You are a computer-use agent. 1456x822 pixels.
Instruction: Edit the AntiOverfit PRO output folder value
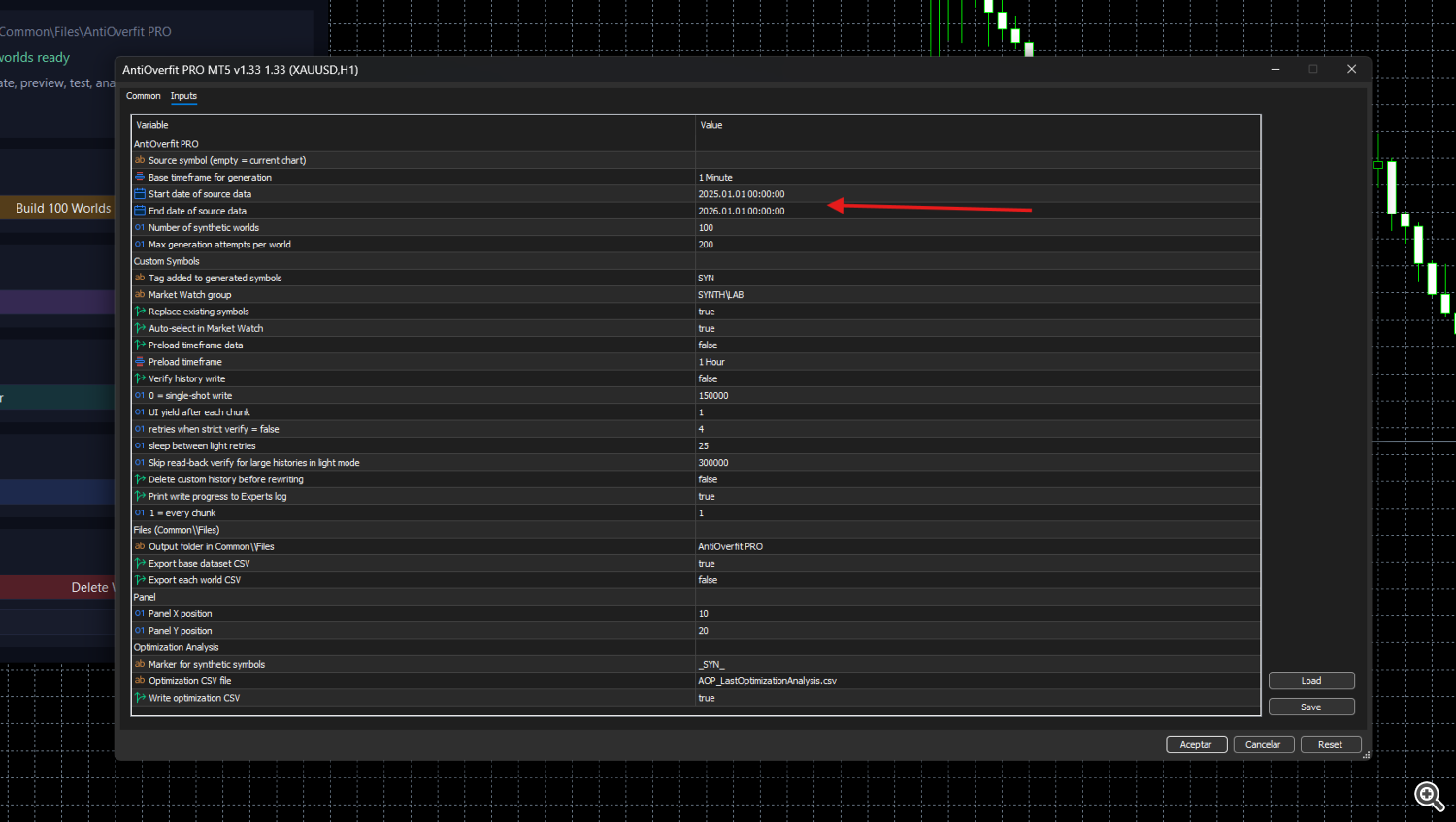pos(730,546)
